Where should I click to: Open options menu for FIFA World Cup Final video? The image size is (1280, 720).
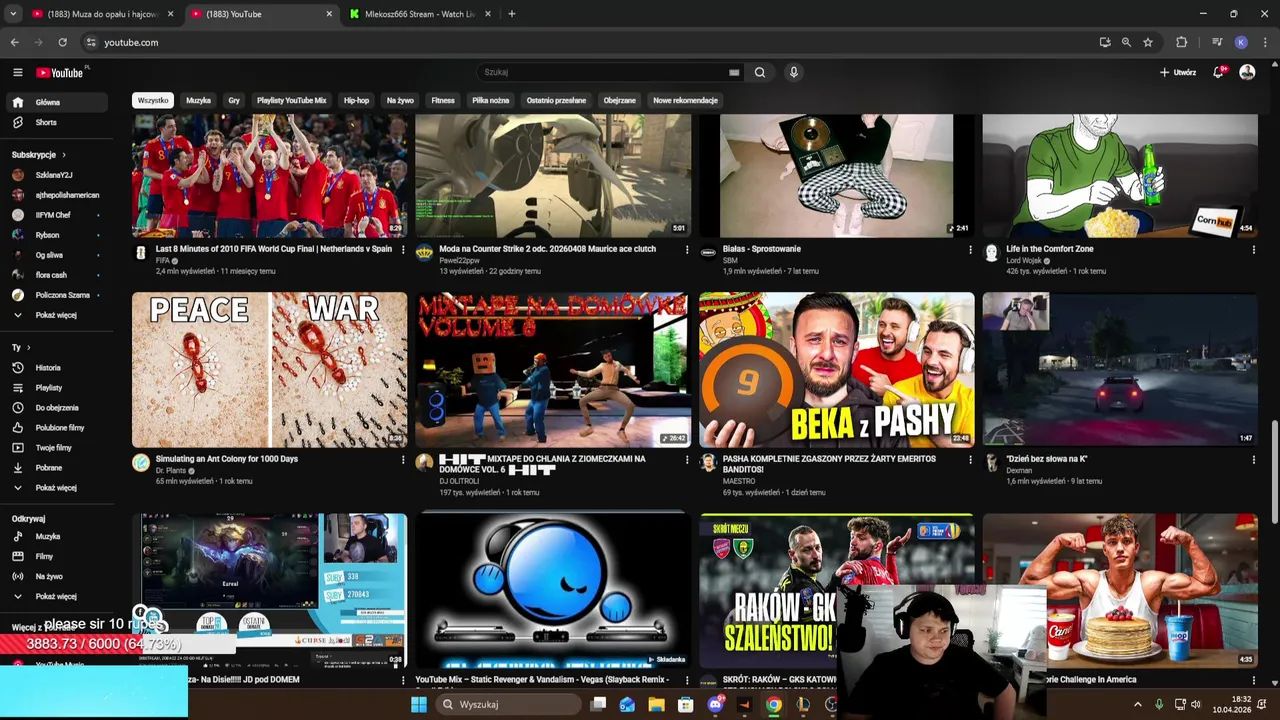pos(403,250)
